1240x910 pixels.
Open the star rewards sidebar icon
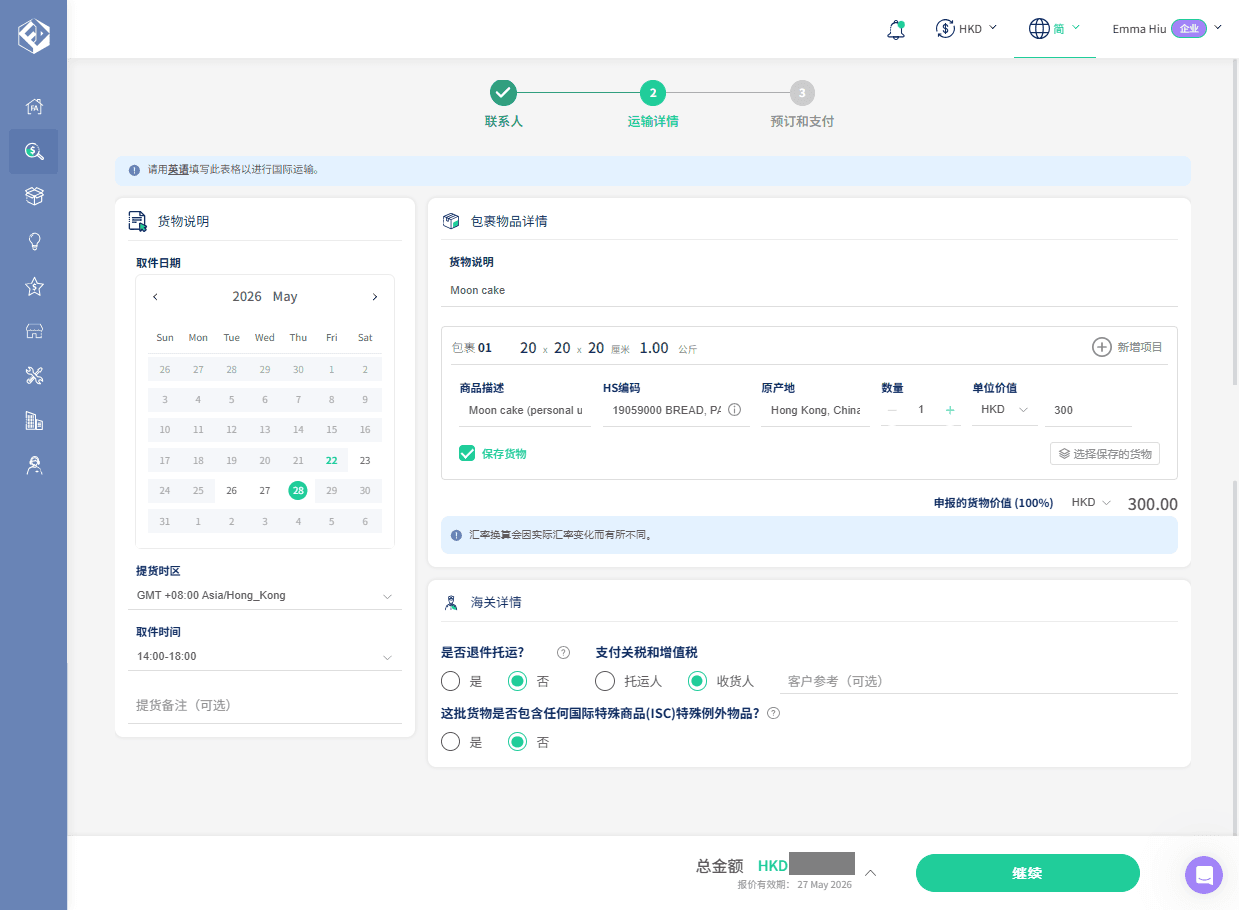tap(34, 286)
